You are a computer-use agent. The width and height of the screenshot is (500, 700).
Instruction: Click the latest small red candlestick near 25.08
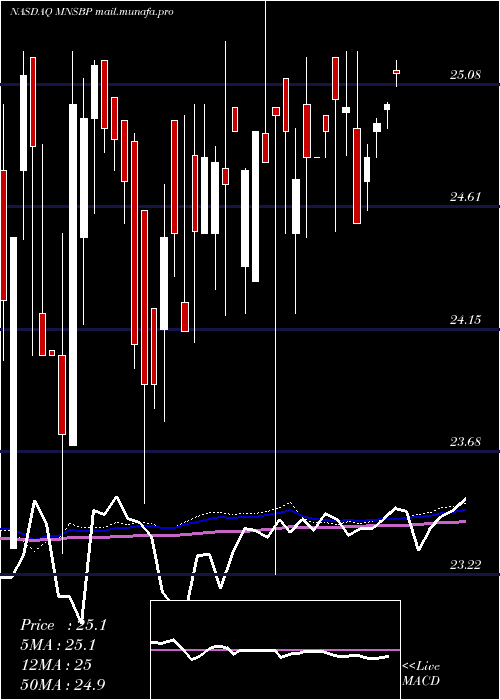point(396,72)
